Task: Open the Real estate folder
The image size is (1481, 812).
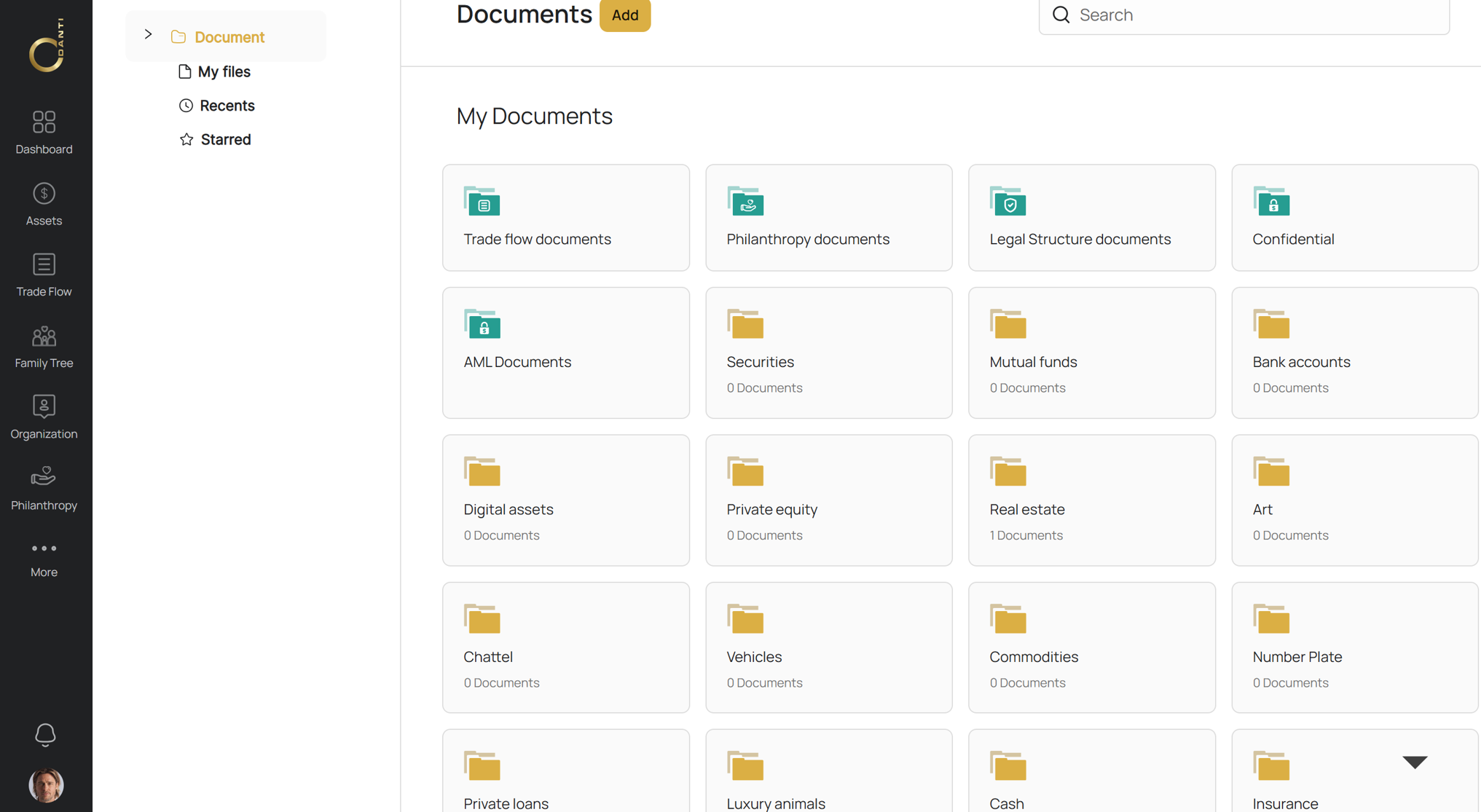Action: click(1091, 500)
